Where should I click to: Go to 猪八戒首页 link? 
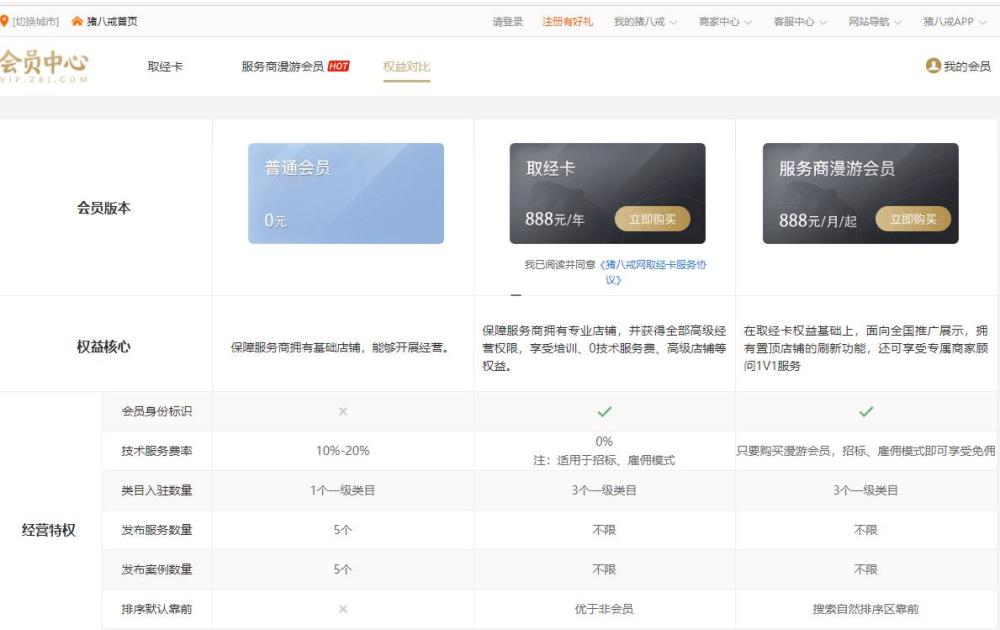112,22
